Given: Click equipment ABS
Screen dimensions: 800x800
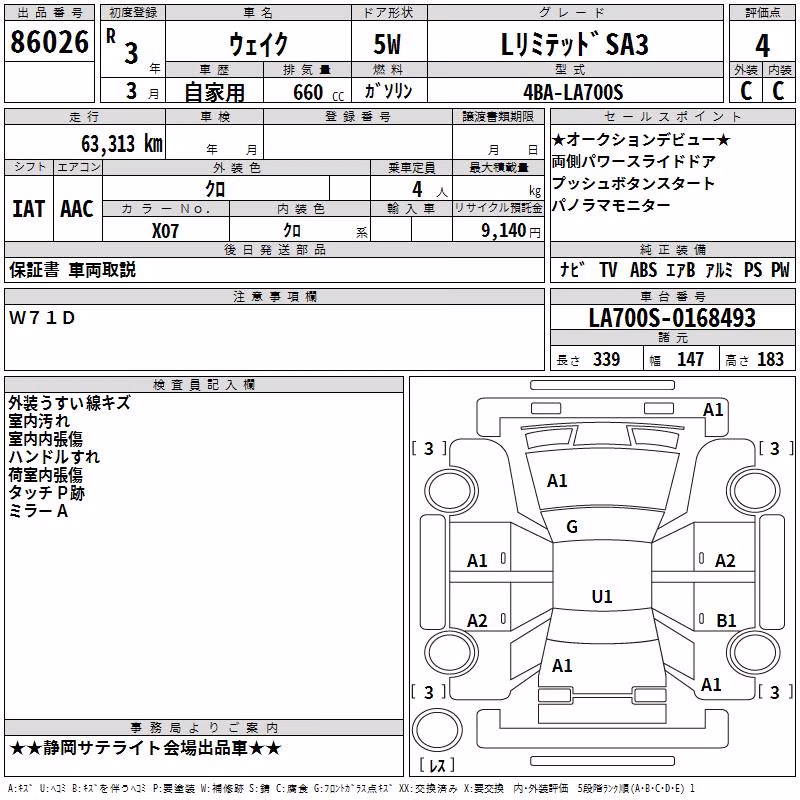Looking at the screenshot, I should click(x=643, y=269).
